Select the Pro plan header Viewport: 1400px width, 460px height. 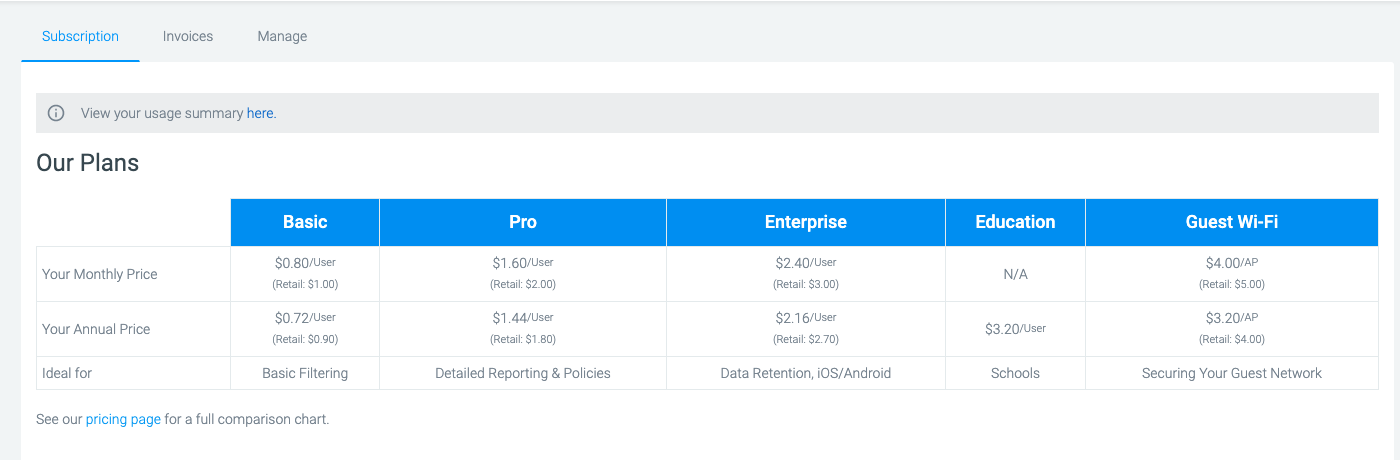click(523, 222)
